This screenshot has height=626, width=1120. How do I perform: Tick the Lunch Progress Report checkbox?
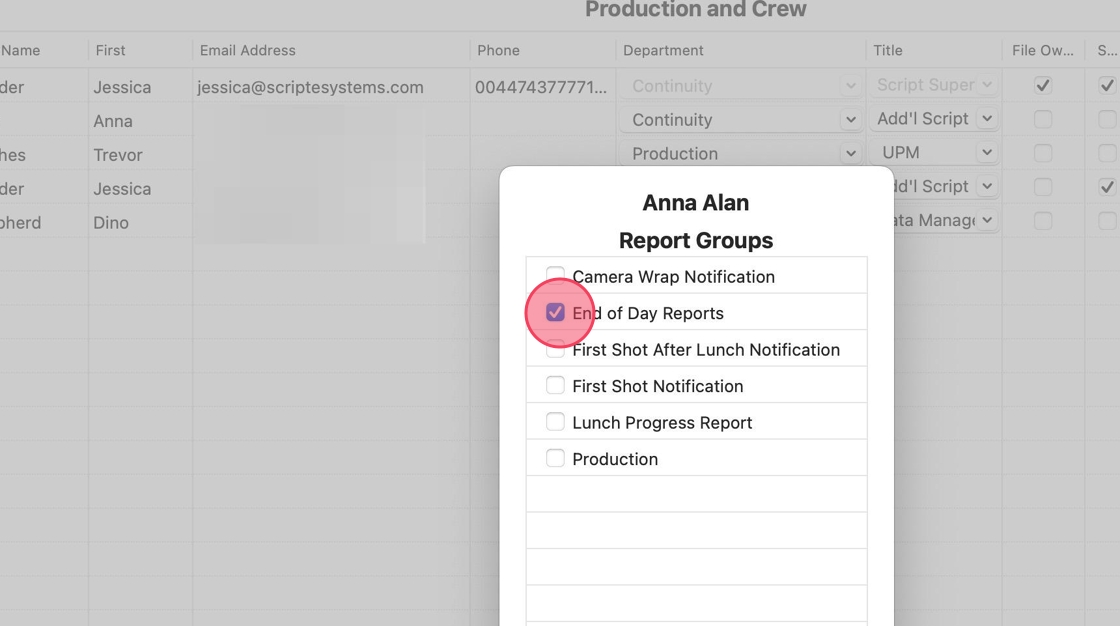click(555, 422)
